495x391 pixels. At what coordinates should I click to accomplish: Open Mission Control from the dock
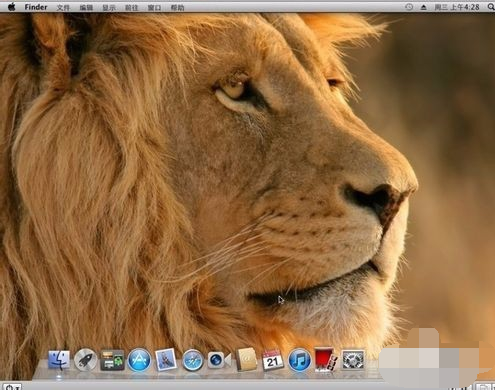pyautogui.click(x=112, y=360)
